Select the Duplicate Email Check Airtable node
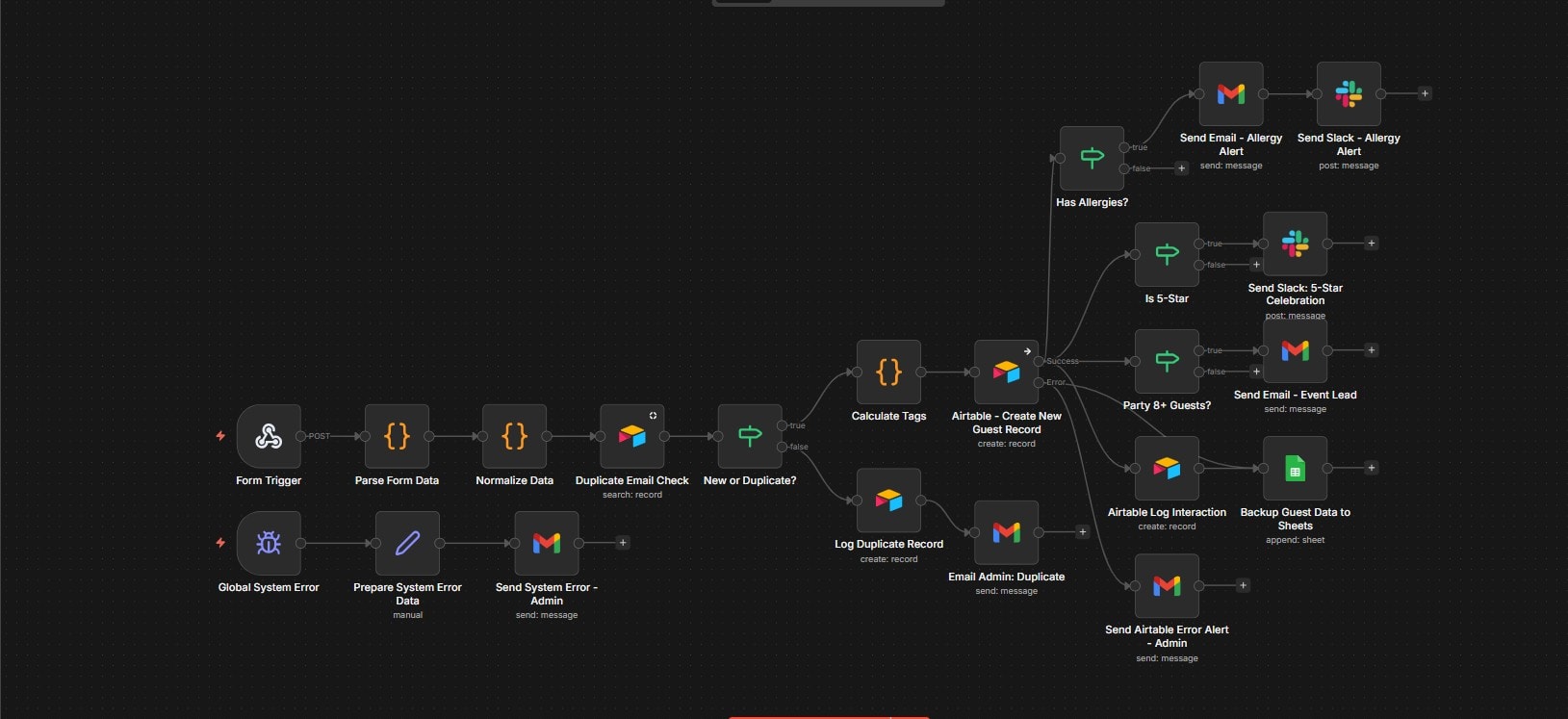 (x=632, y=436)
